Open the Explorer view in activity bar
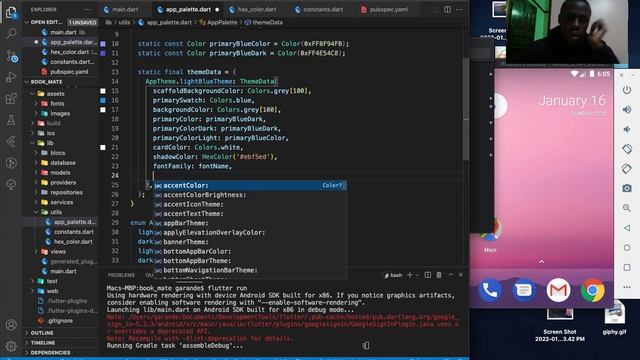Viewport: 640px width, 360px height. [x=11, y=12]
